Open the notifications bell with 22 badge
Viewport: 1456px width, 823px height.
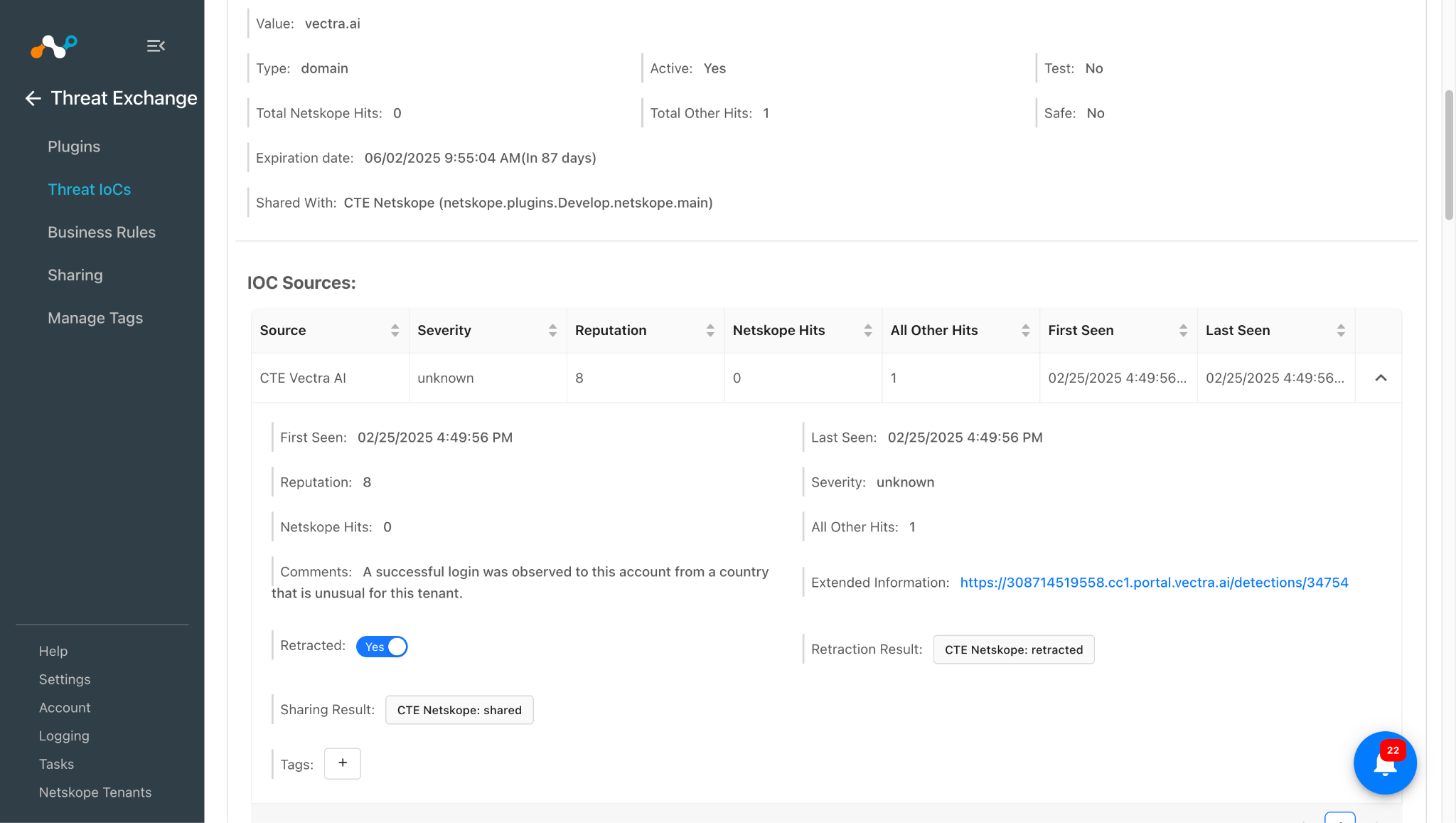tap(1385, 763)
